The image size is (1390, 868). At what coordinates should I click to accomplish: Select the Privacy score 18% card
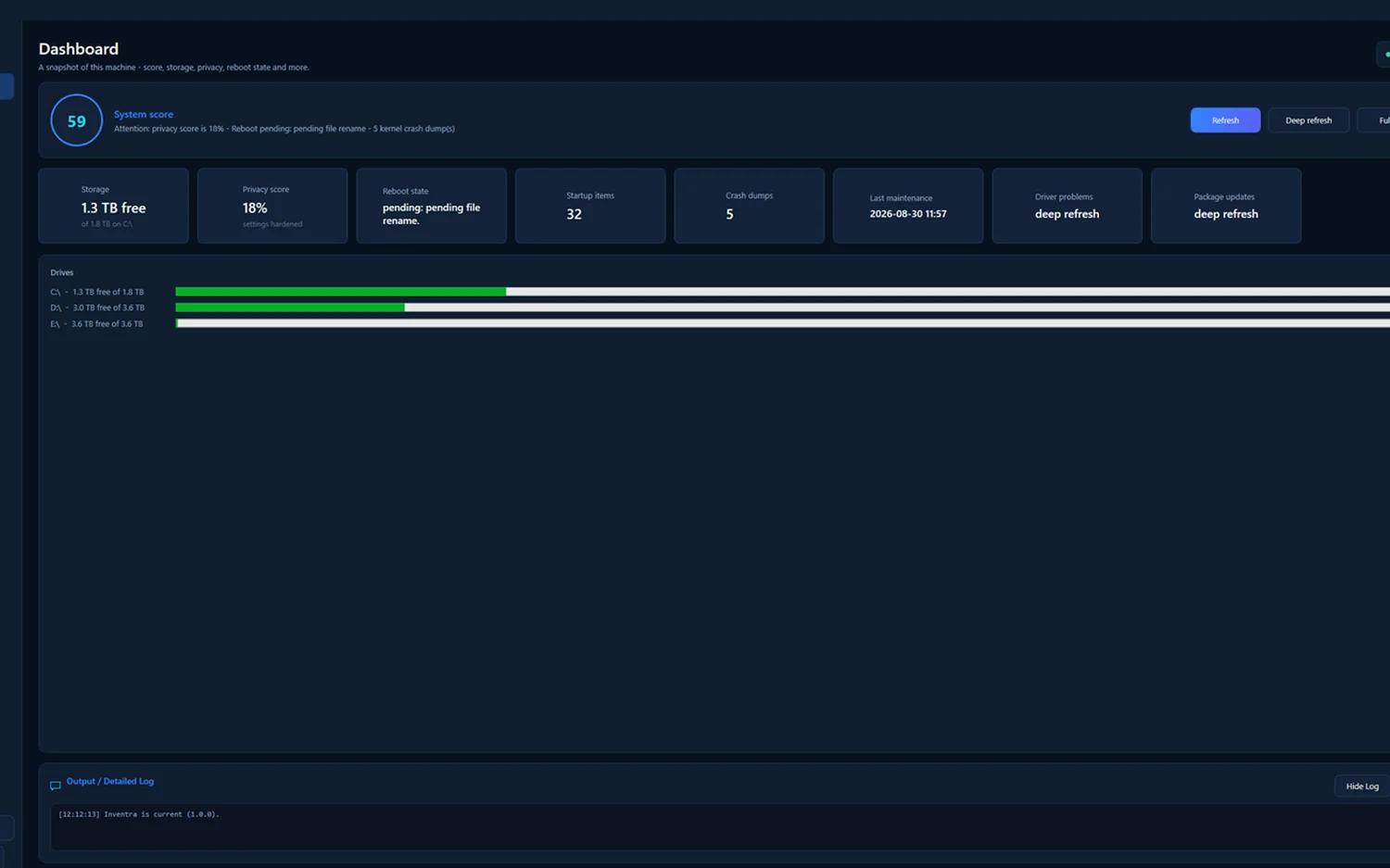(x=272, y=206)
